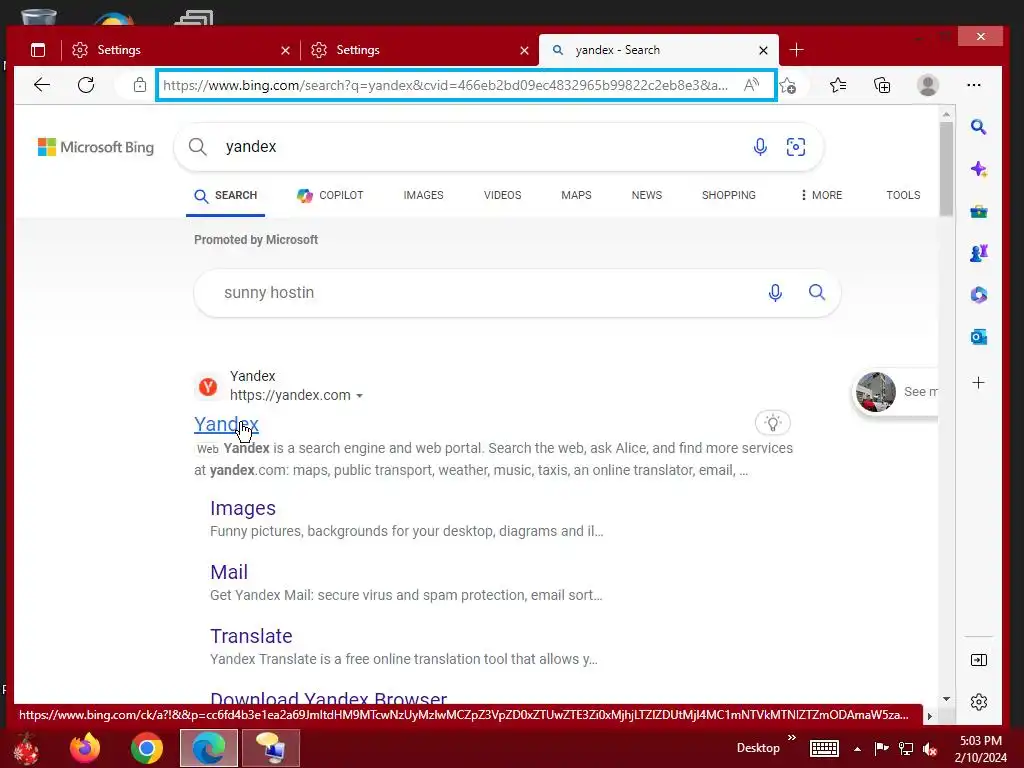Use microphone in the promoted search box

[x=775, y=293]
